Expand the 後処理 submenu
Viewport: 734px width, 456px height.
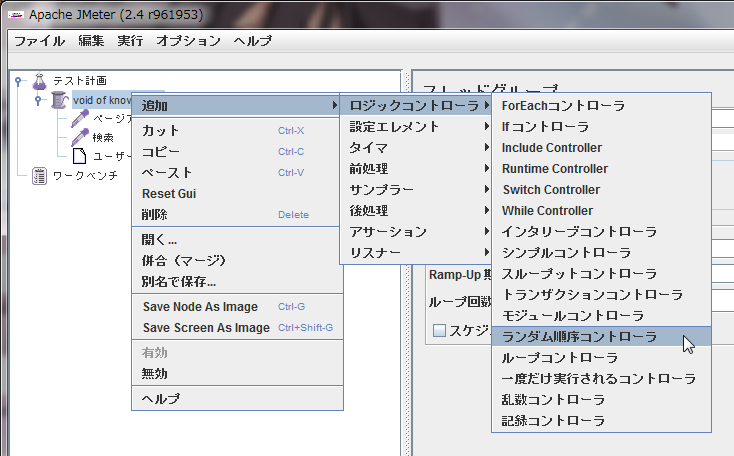[x=415, y=211]
